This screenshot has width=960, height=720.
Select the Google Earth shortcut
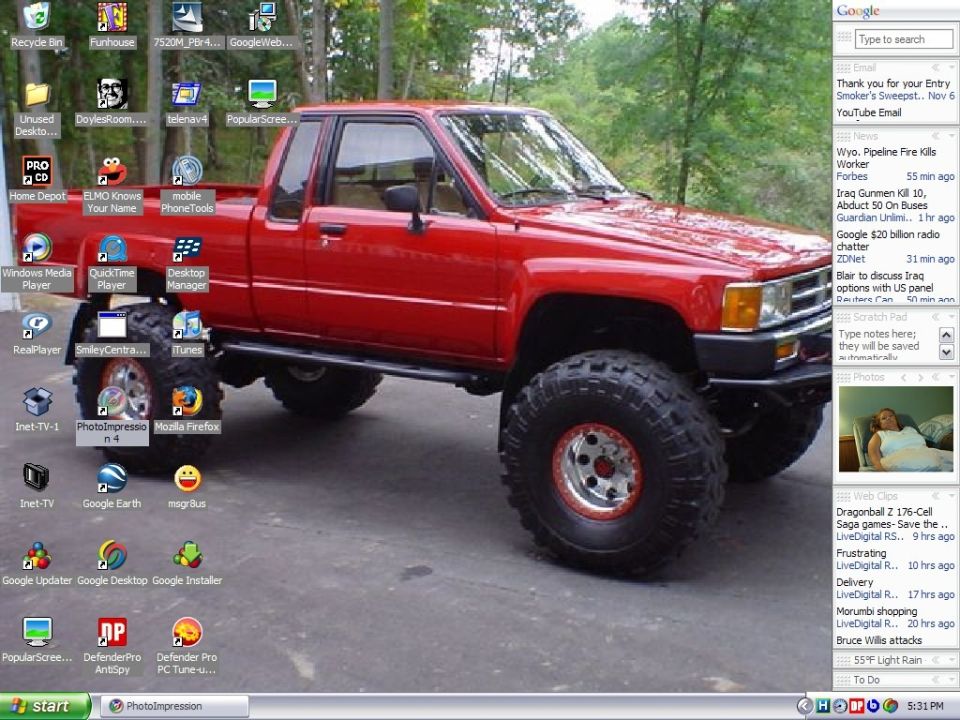click(112, 487)
